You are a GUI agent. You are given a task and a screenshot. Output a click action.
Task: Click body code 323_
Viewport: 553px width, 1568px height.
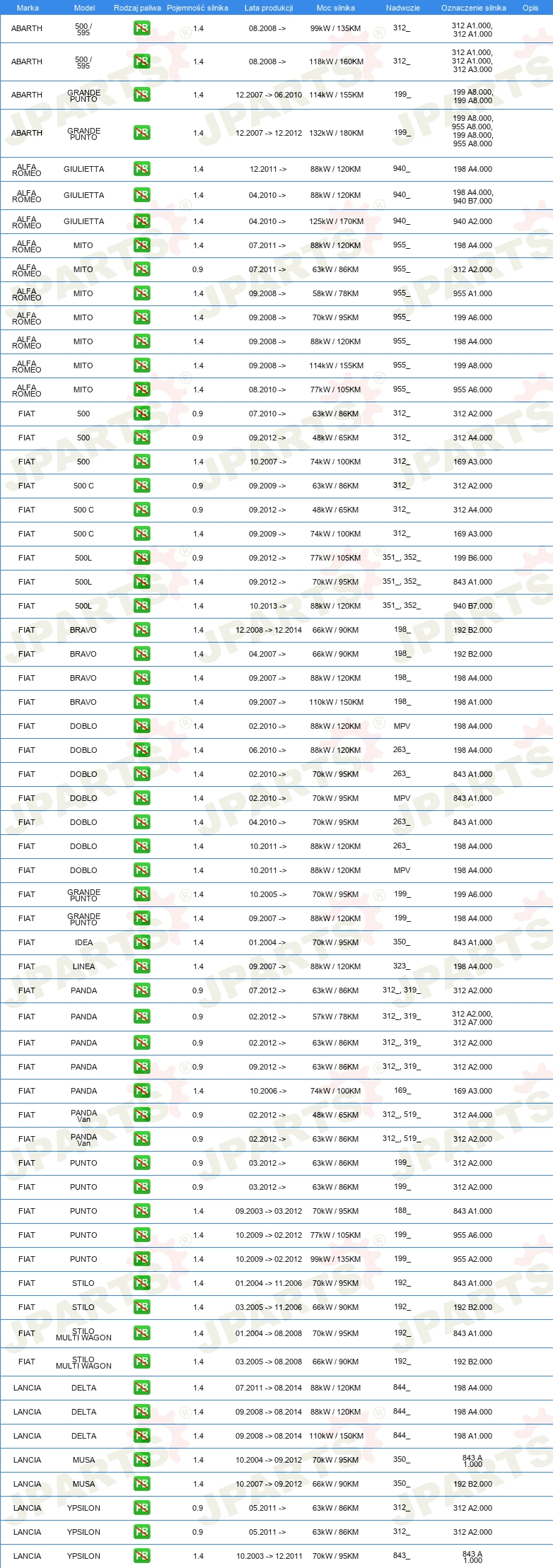tap(402, 966)
